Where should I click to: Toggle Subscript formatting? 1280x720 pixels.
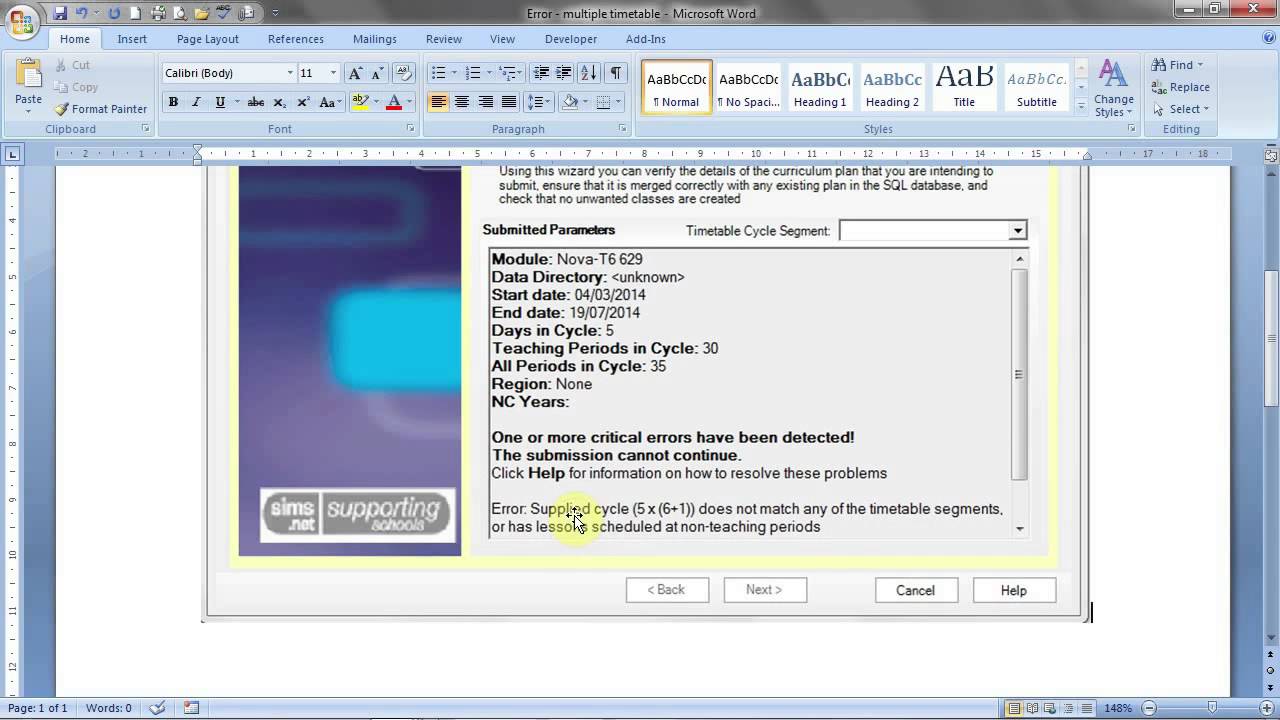point(279,102)
